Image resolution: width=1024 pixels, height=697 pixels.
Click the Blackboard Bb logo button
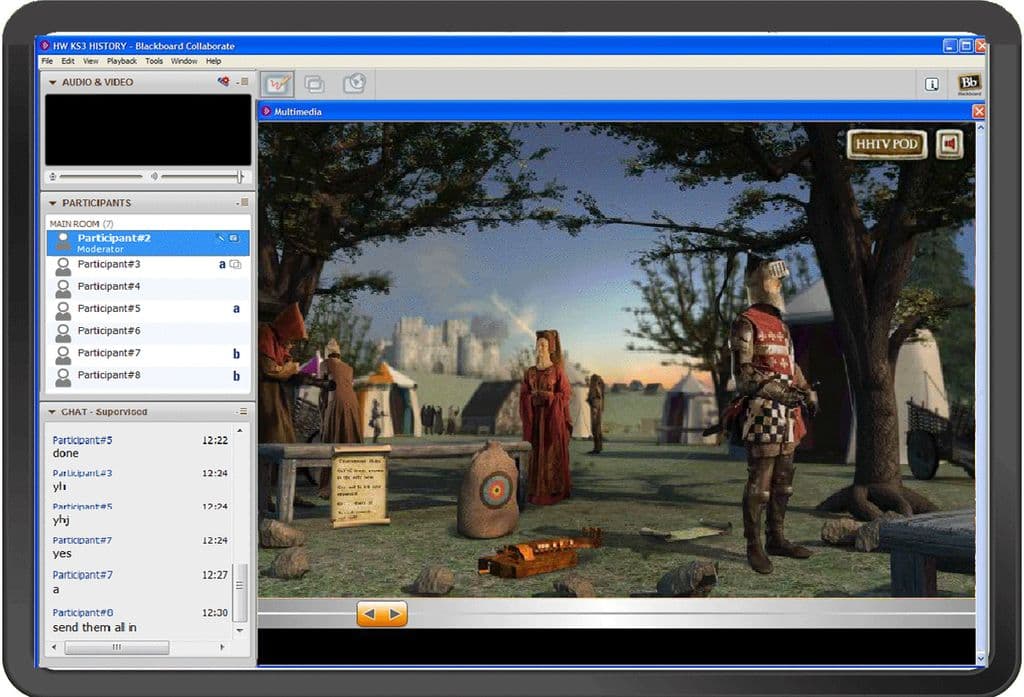tap(969, 83)
